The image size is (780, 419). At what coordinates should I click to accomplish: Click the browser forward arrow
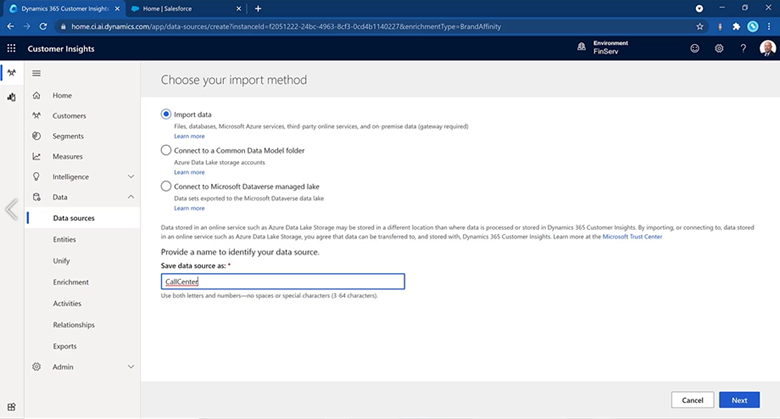[26, 26]
